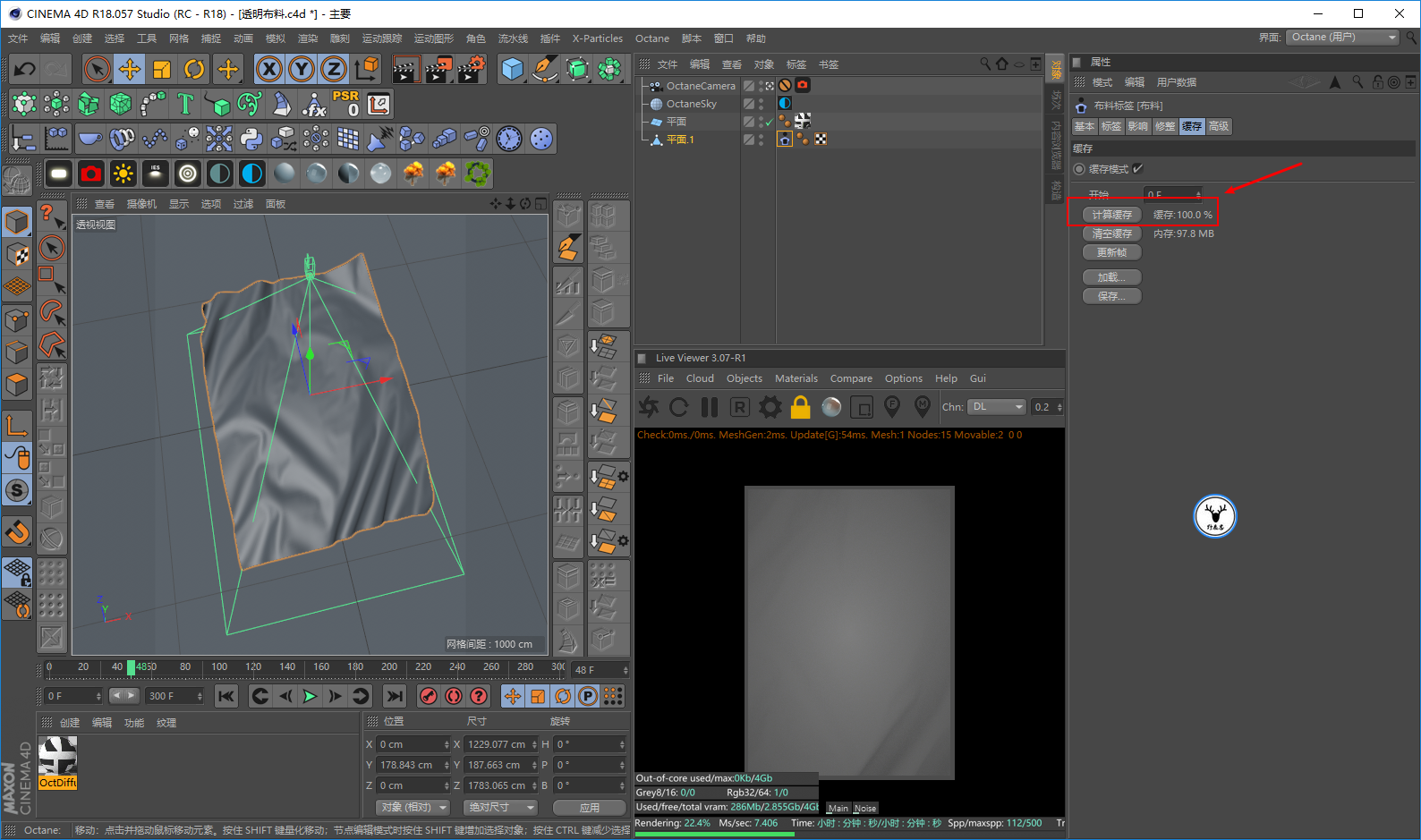Pause rendering in Live Viewer
The height and width of the screenshot is (840, 1421).
pos(710,408)
